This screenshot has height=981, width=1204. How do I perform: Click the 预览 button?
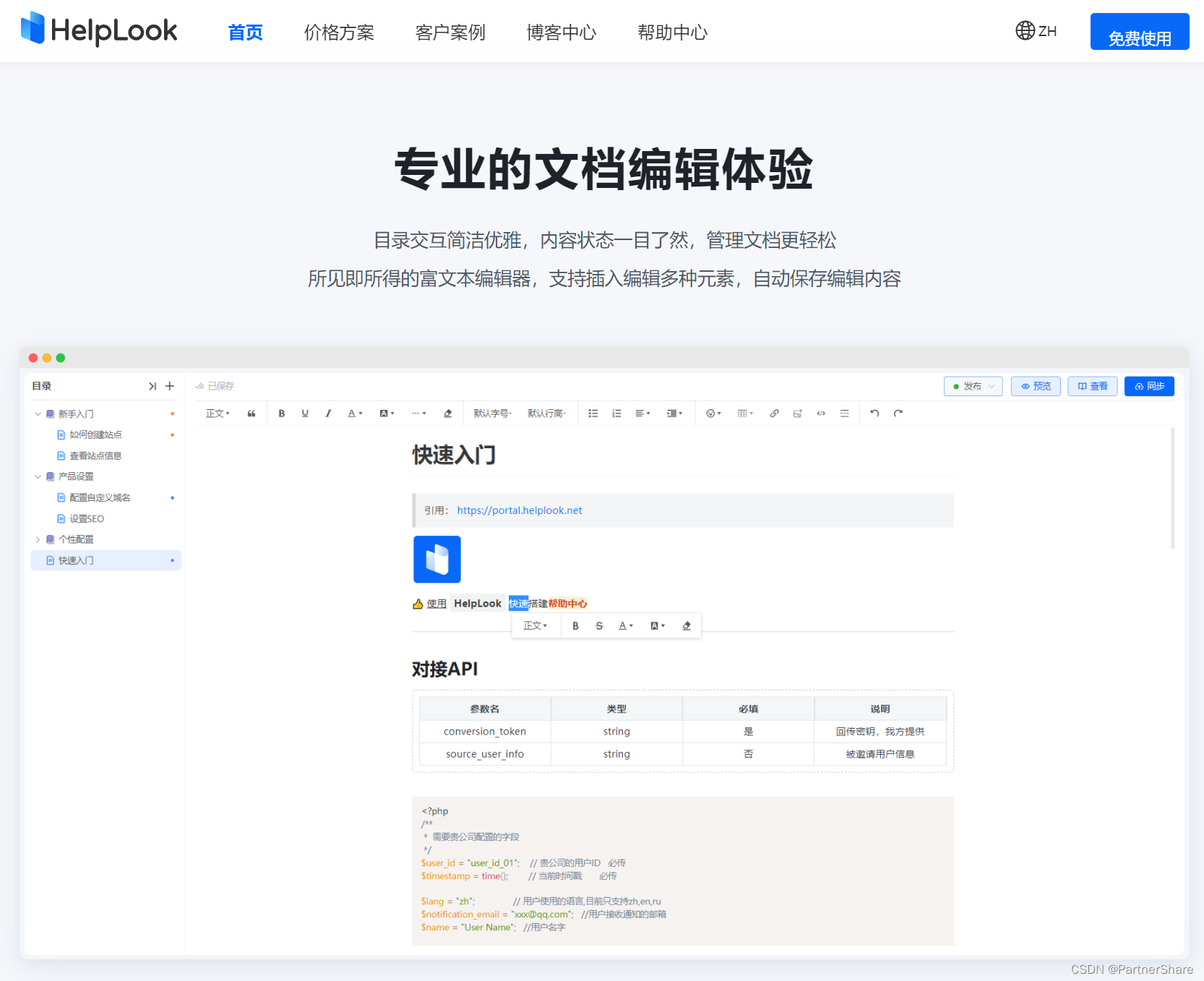1036,386
